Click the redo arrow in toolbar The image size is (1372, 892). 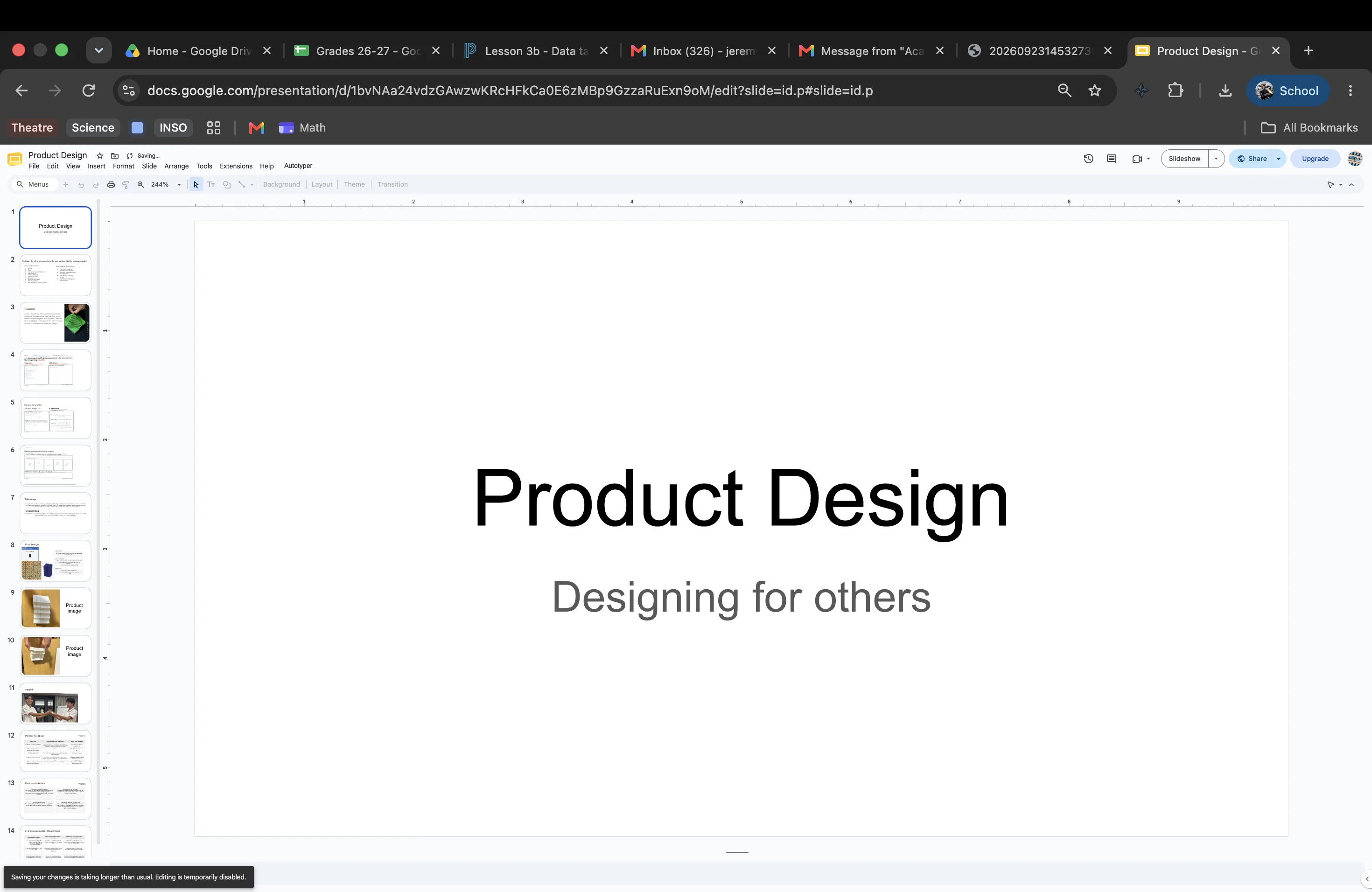coord(96,184)
